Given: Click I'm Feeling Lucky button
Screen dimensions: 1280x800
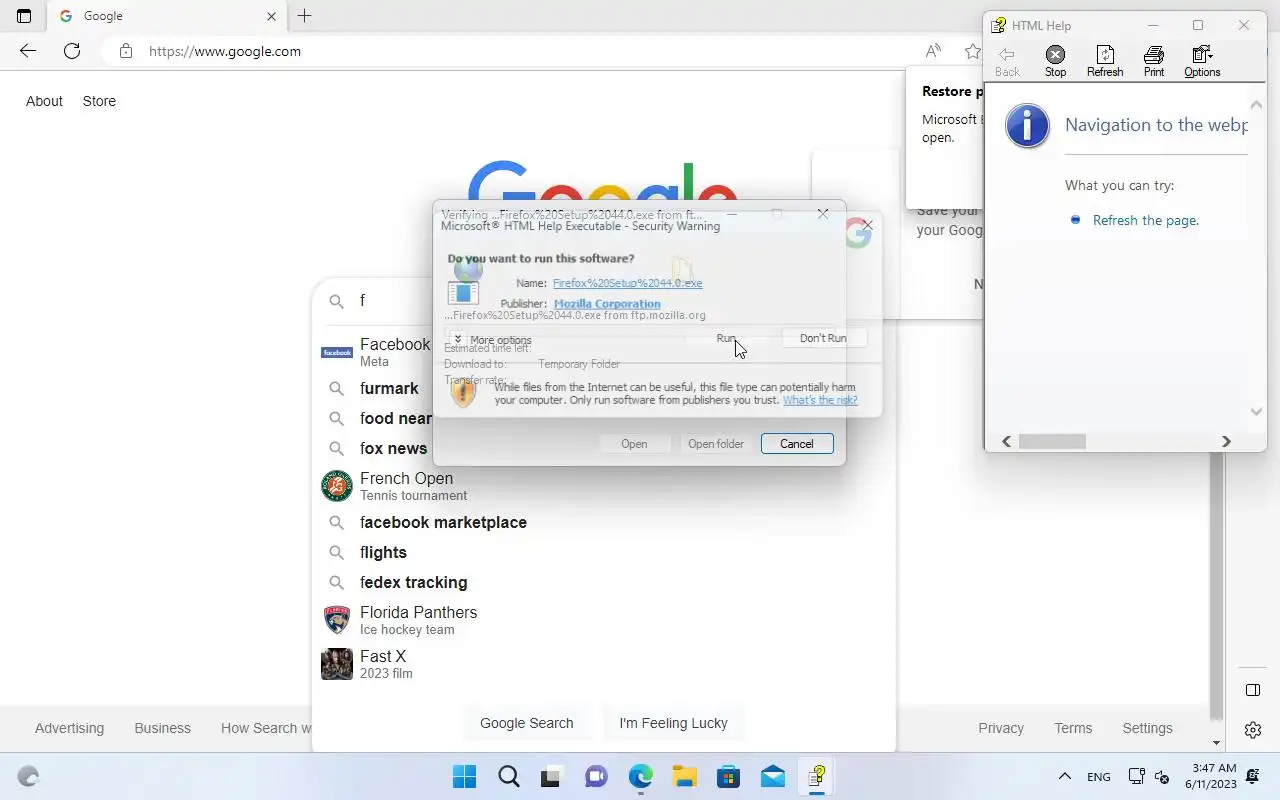Looking at the screenshot, I should coord(673,723).
